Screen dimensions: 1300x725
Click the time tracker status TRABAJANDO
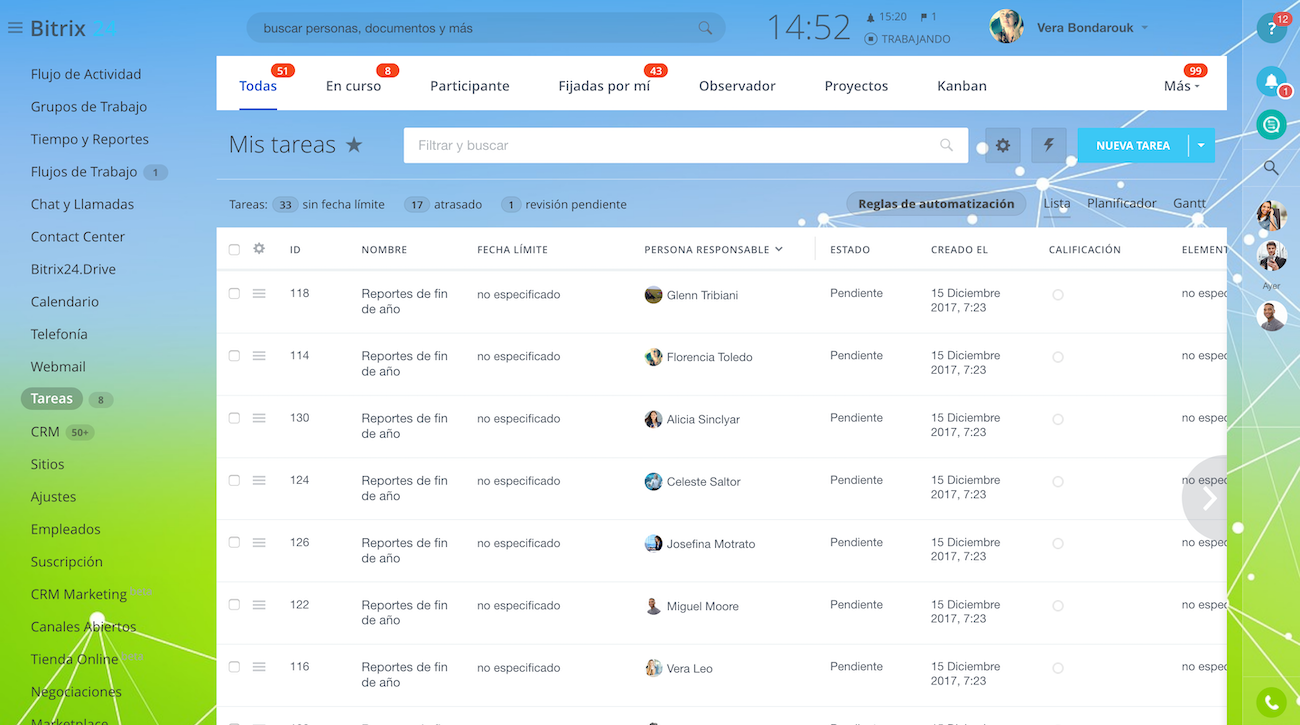[x=907, y=39]
